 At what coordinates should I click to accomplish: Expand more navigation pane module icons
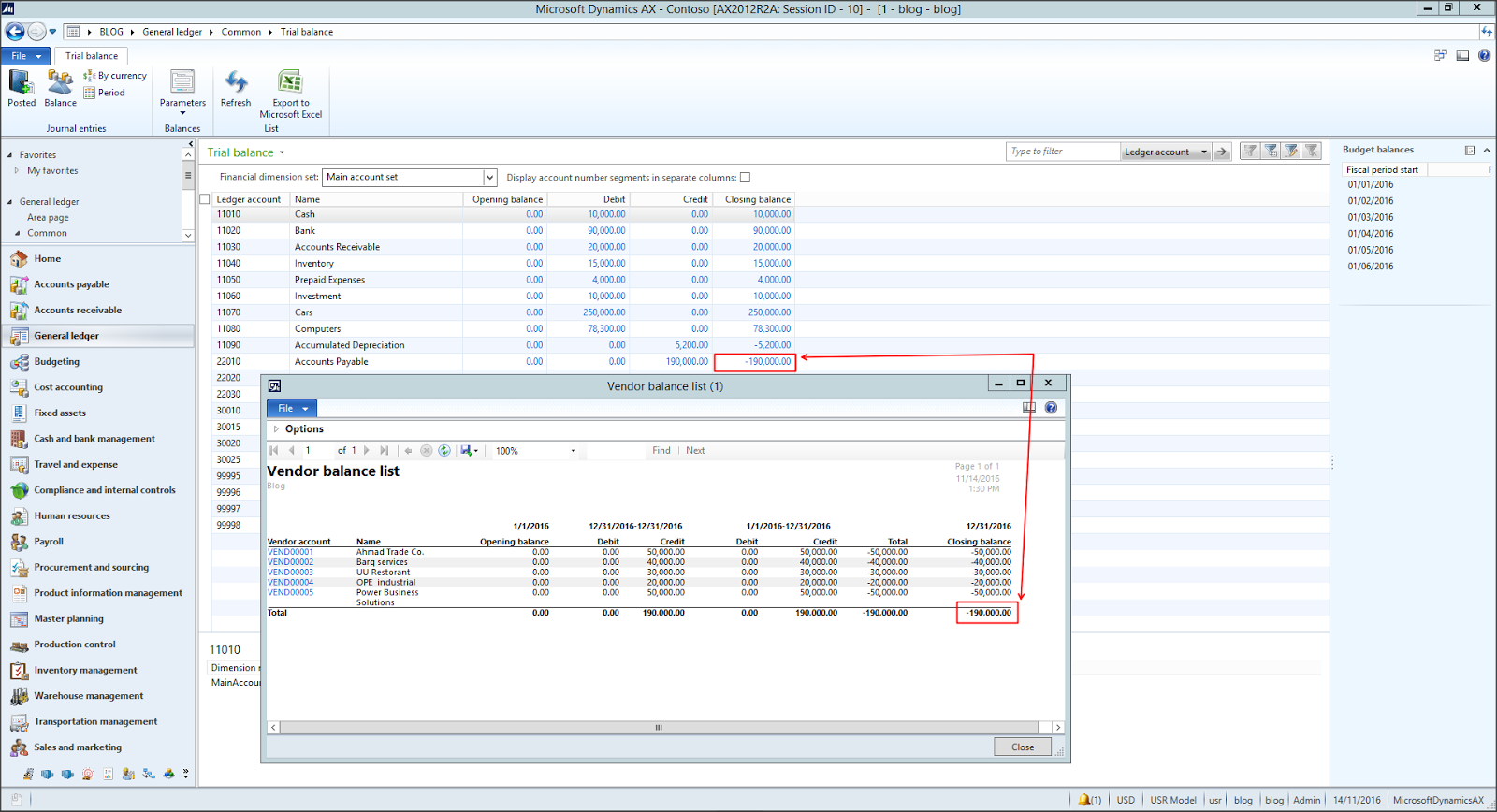[185, 774]
